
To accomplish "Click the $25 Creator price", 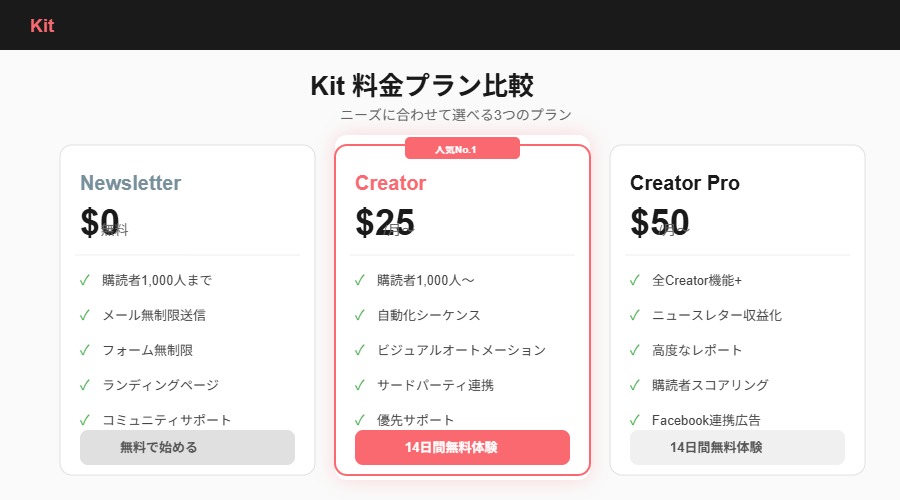I will (x=385, y=222).
